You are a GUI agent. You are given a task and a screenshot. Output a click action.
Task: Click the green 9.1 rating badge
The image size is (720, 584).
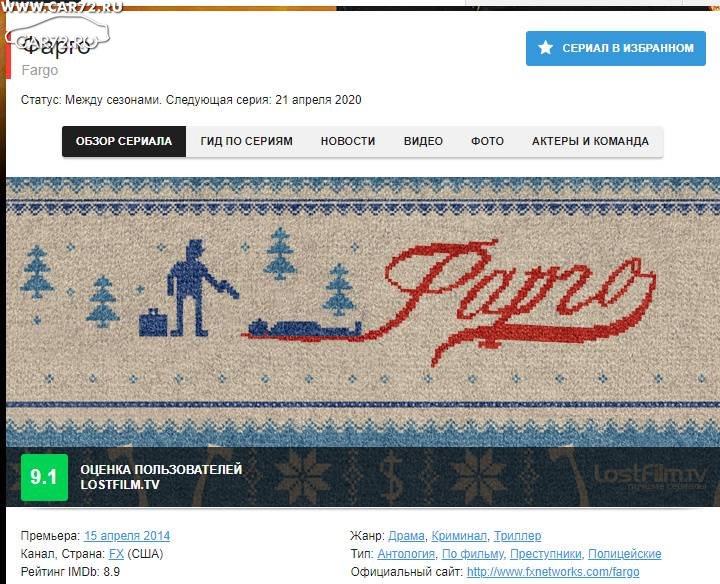pyautogui.click(x=45, y=477)
